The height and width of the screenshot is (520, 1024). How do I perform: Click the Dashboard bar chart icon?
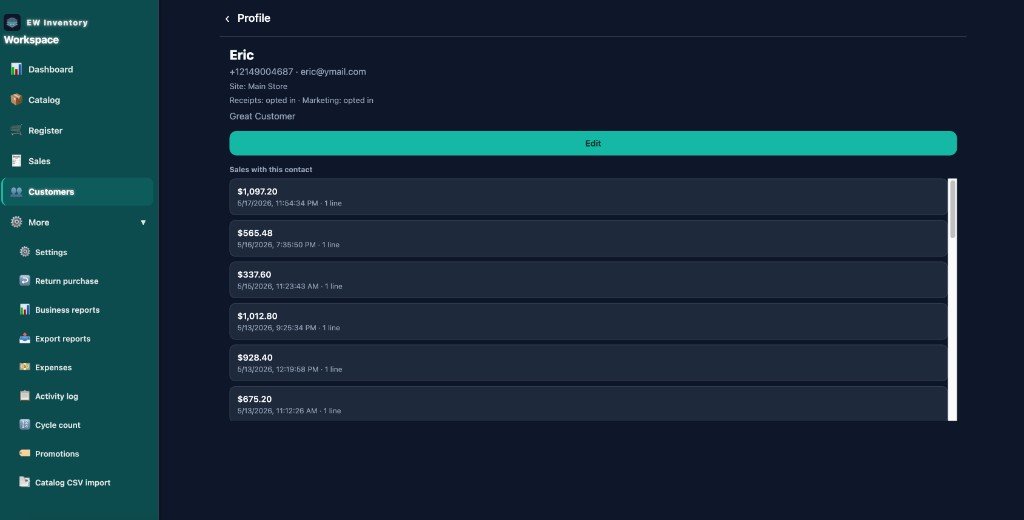point(16,69)
